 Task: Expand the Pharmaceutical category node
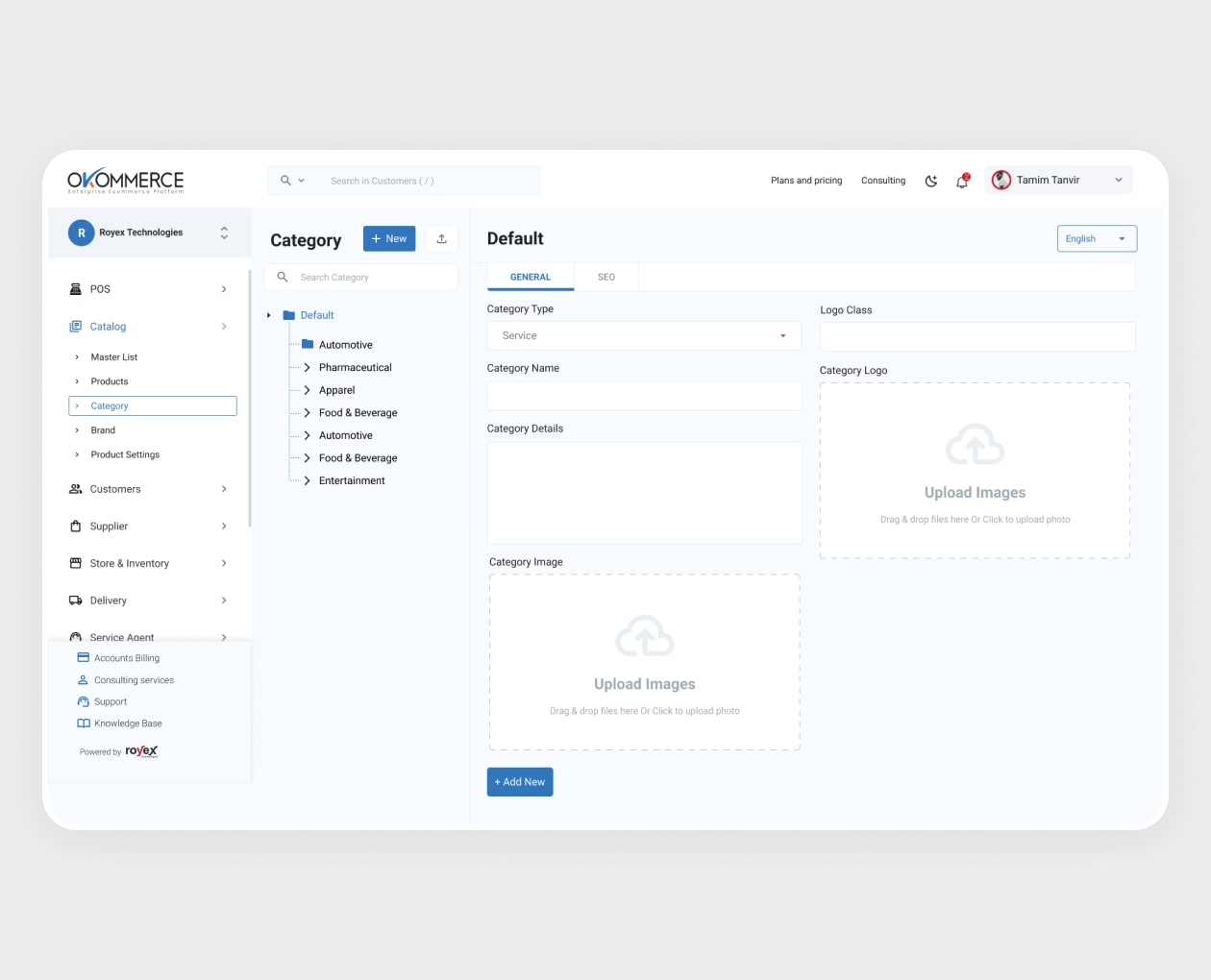click(x=307, y=368)
